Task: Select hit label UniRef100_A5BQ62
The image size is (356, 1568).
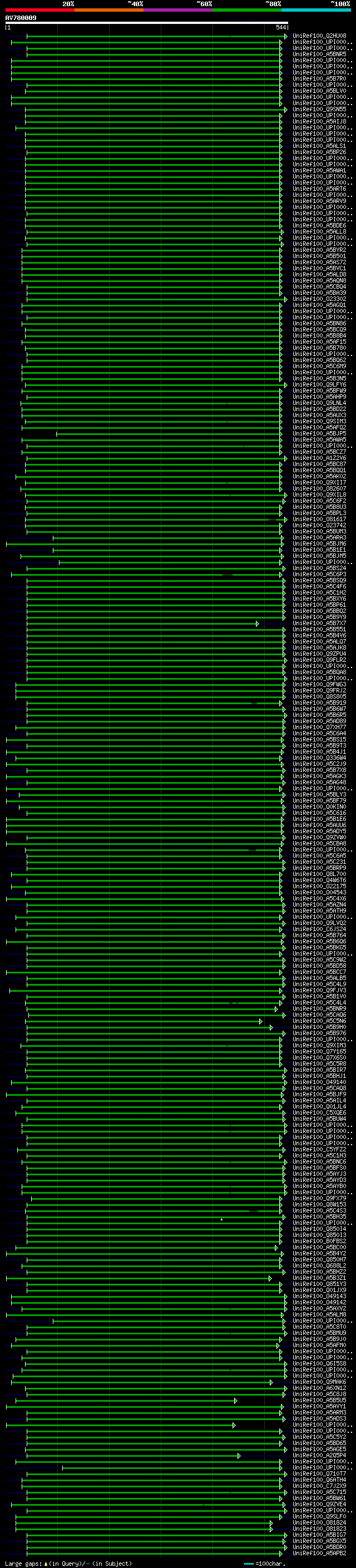Action: pyautogui.click(x=319, y=360)
